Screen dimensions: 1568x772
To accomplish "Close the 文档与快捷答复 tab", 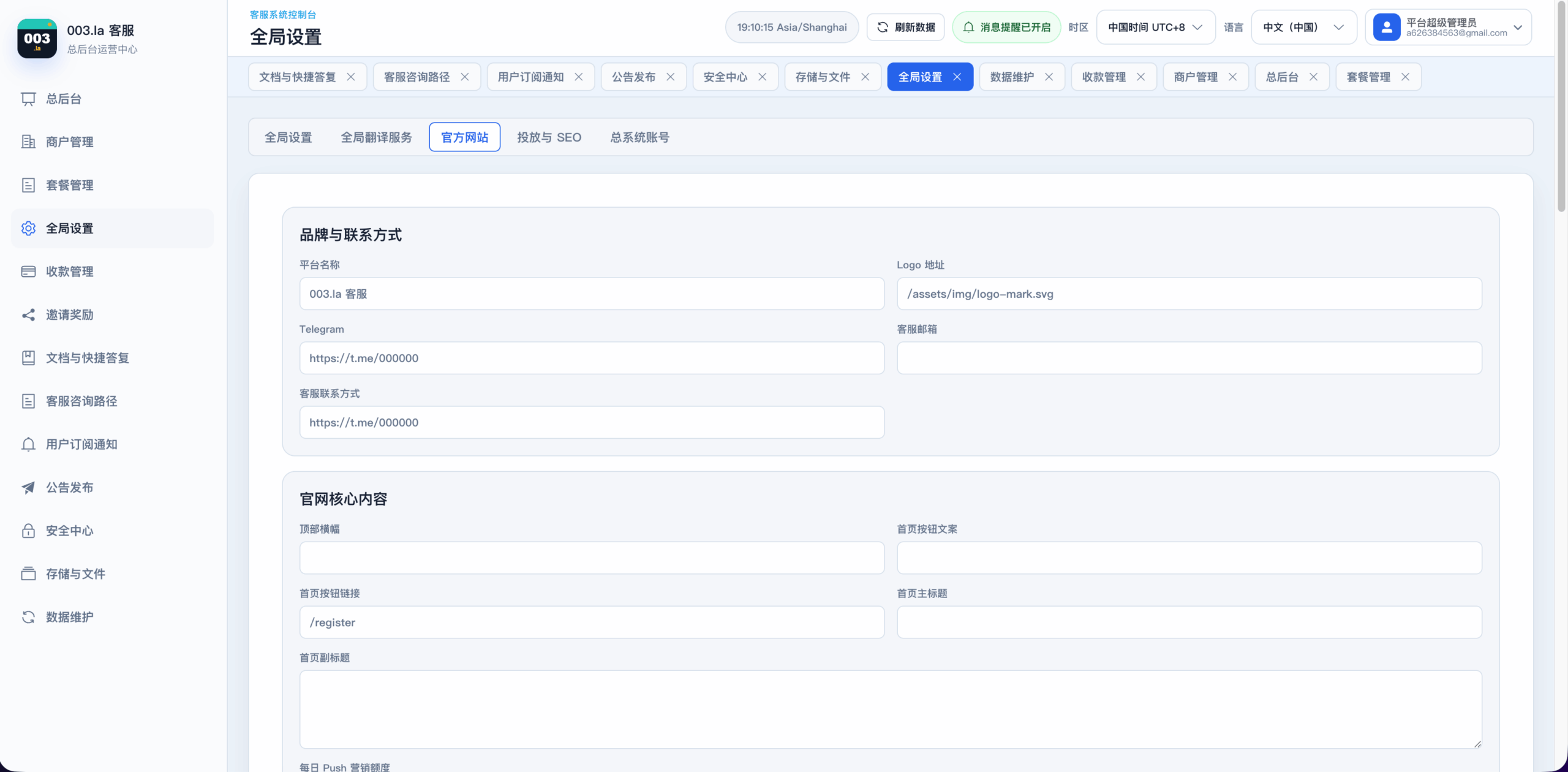I will tap(351, 77).
